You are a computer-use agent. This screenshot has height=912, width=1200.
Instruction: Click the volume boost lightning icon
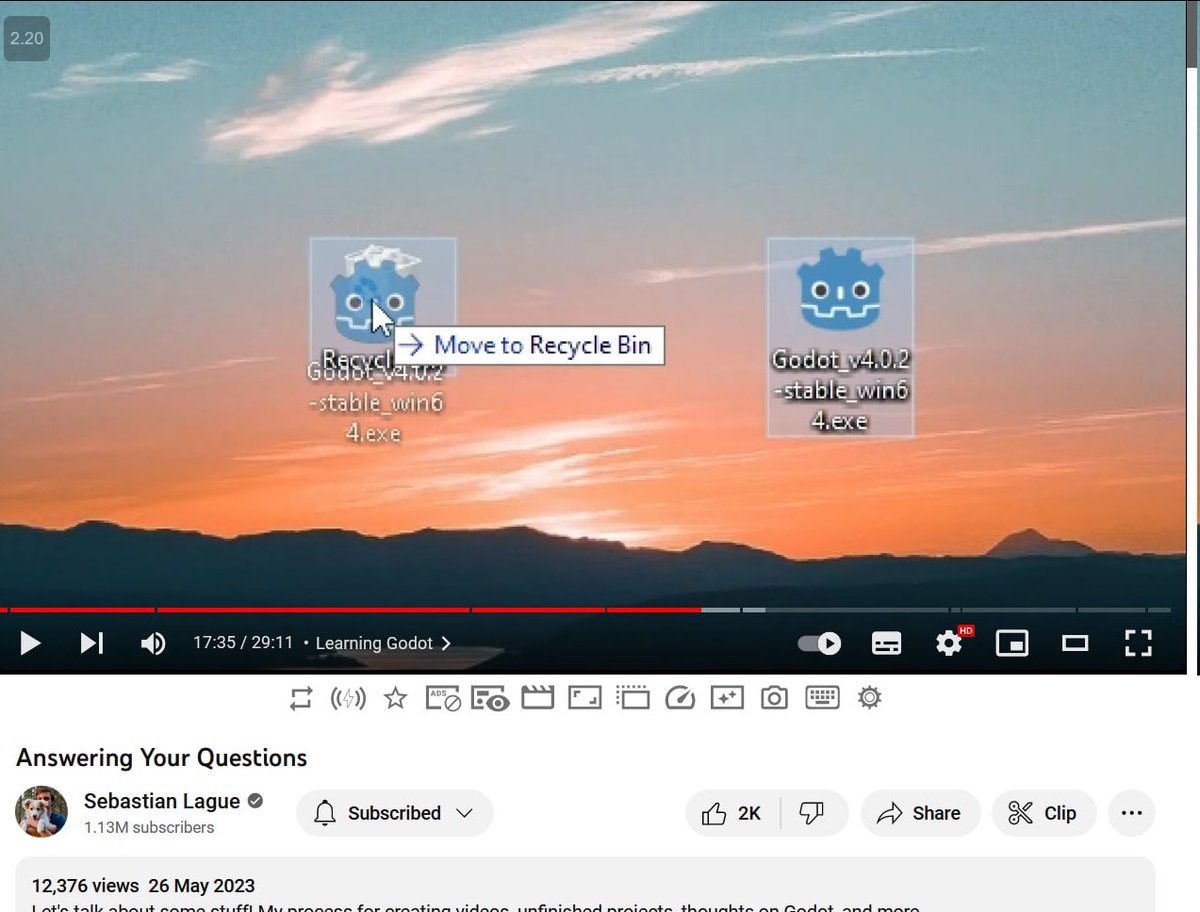[x=348, y=698]
